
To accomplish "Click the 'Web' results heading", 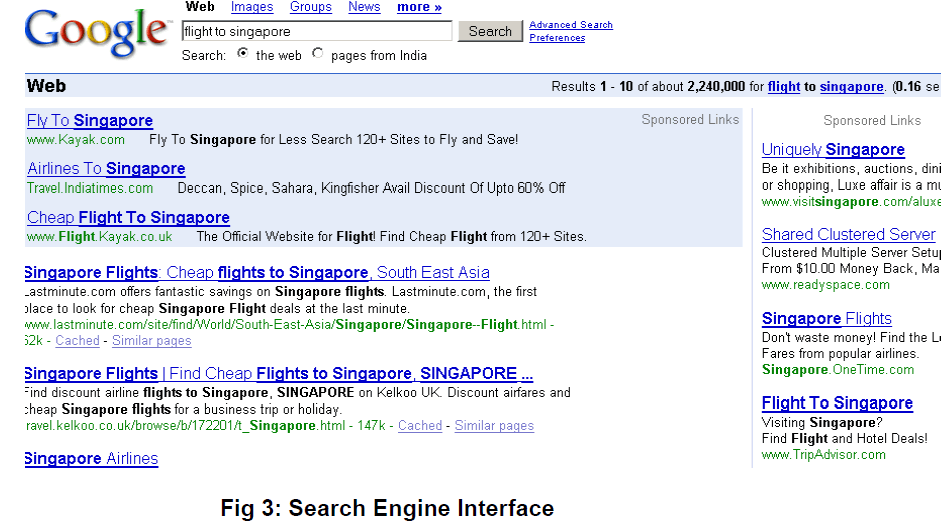I will 47,86.
